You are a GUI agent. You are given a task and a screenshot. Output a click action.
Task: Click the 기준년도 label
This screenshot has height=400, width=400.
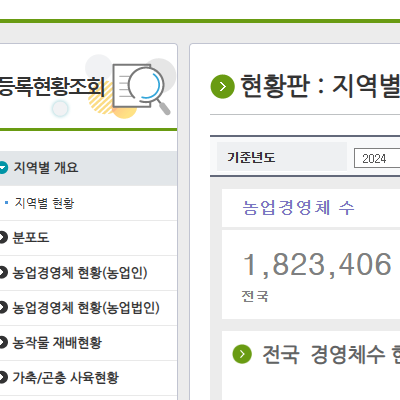pos(251,157)
